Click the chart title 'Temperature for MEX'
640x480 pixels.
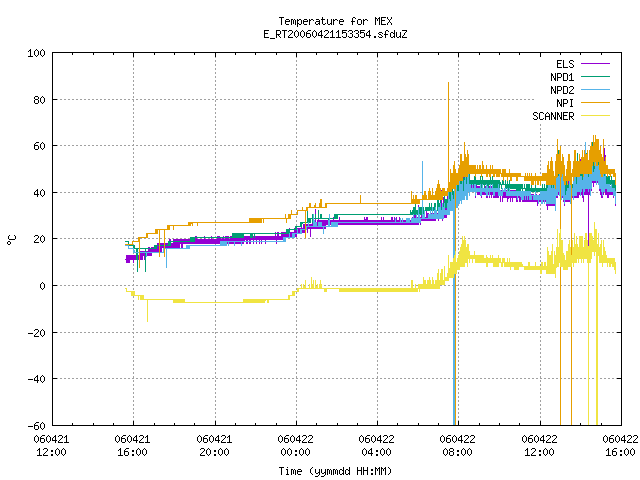(x=335, y=21)
